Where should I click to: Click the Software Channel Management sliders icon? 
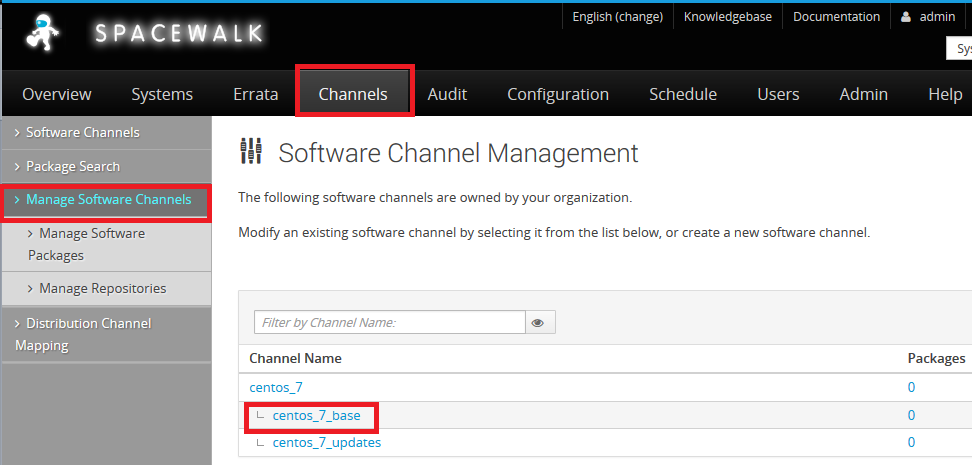[x=251, y=151]
